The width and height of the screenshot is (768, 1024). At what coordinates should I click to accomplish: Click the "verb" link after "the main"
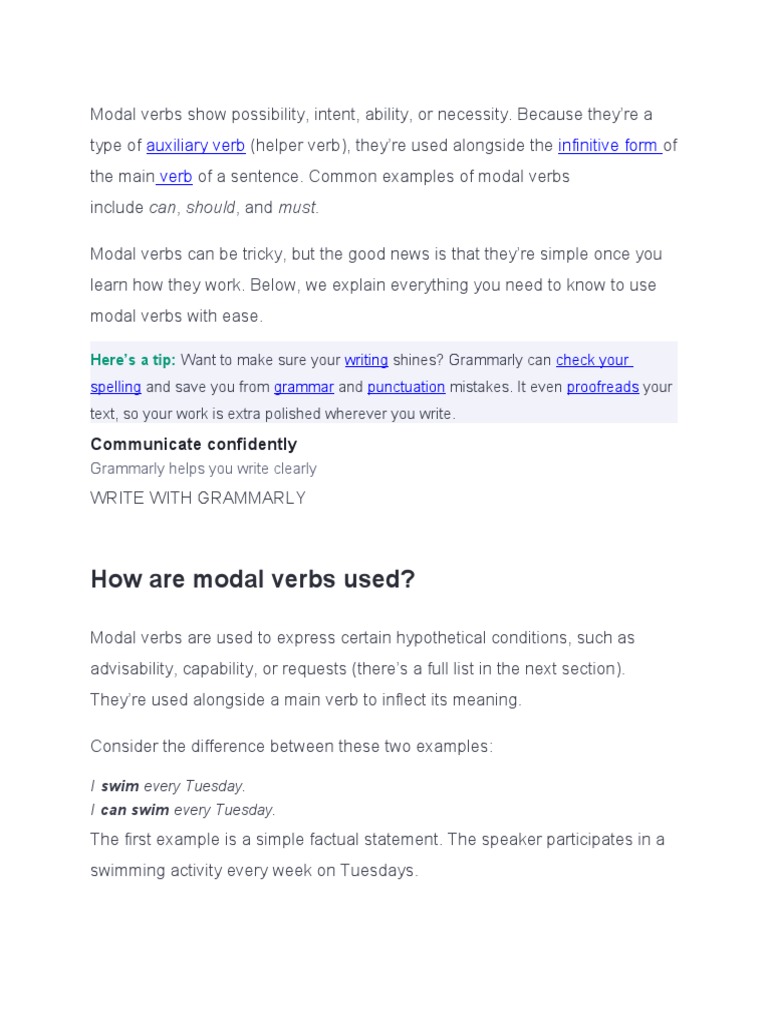point(175,177)
